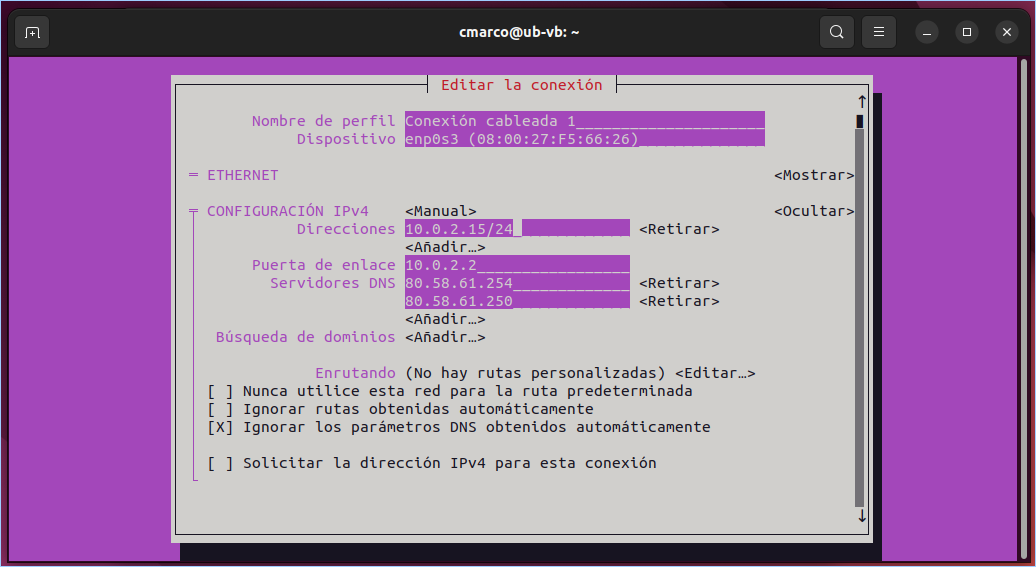Click the scroll down arrow
Image resolution: width=1036 pixels, height=567 pixels.
[x=861, y=516]
